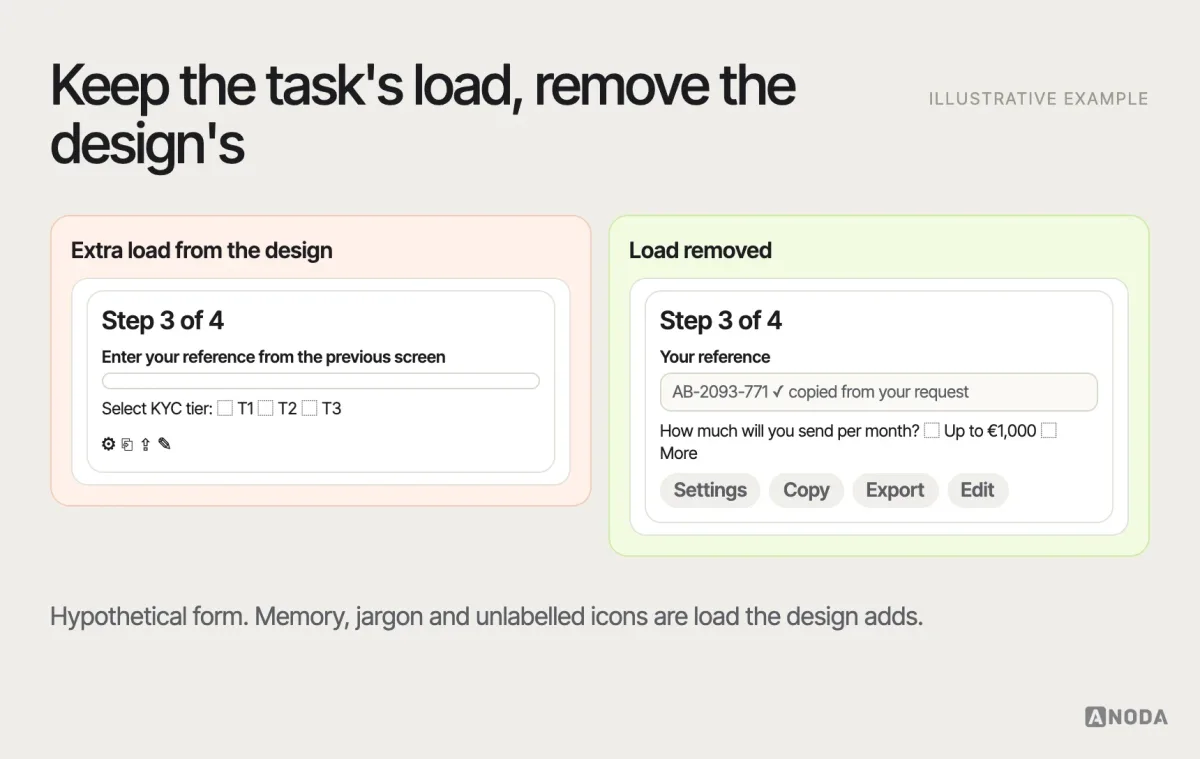The width and height of the screenshot is (1200, 759).
Task: Check the 'Up to €1,000' option
Action: click(932, 431)
